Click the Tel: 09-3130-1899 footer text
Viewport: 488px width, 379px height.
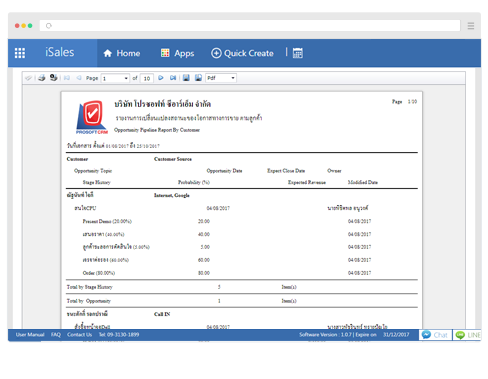coord(119,335)
